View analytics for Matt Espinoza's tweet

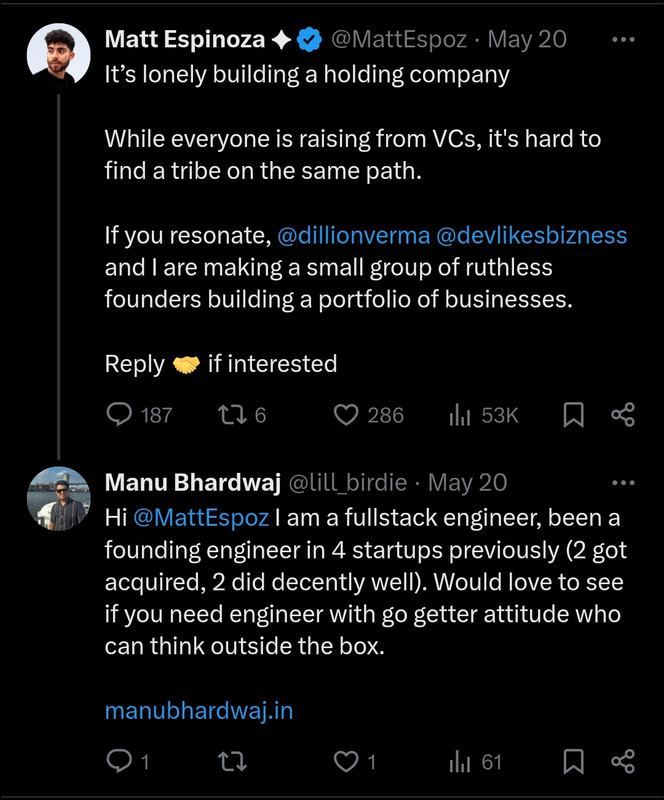point(460,415)
